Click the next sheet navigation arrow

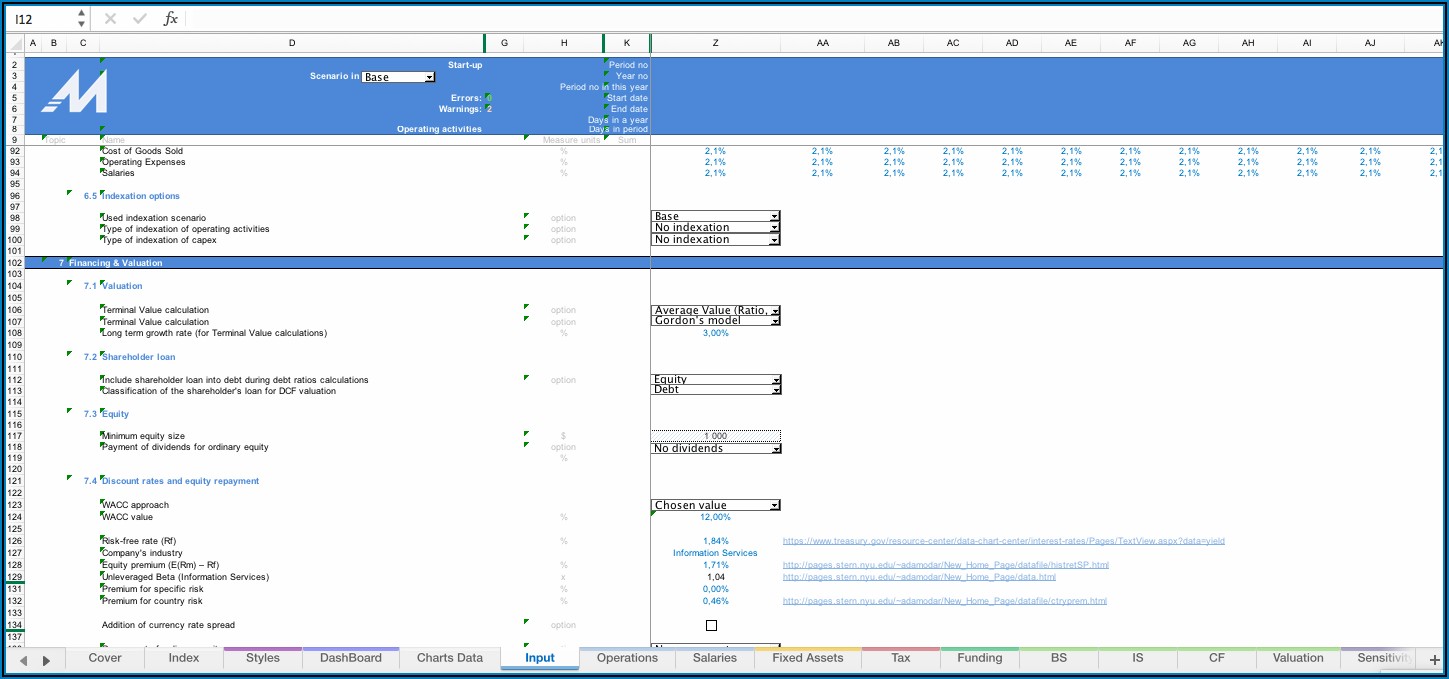tap(46, 660)
